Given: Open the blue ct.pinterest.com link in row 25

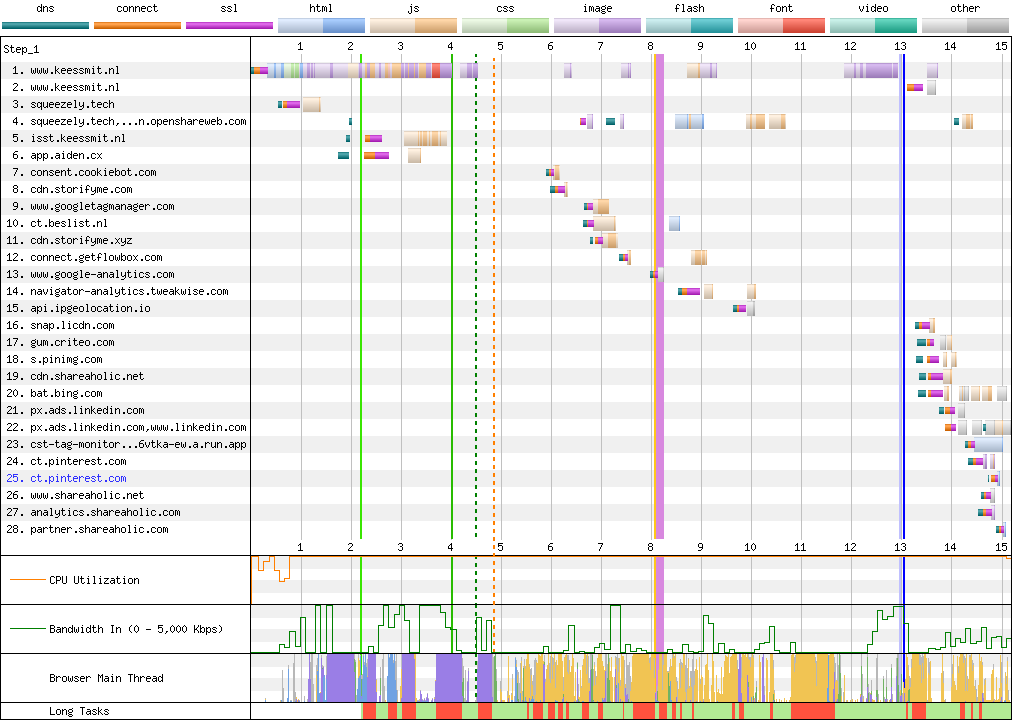Looking at the screenshot, I should [x=78, y=478].
